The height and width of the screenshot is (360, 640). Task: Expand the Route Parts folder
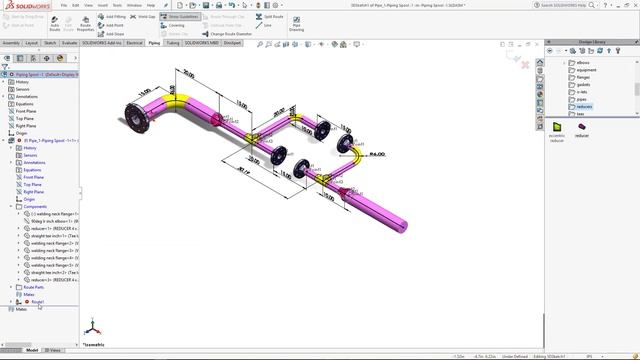[x=11, y=287]
